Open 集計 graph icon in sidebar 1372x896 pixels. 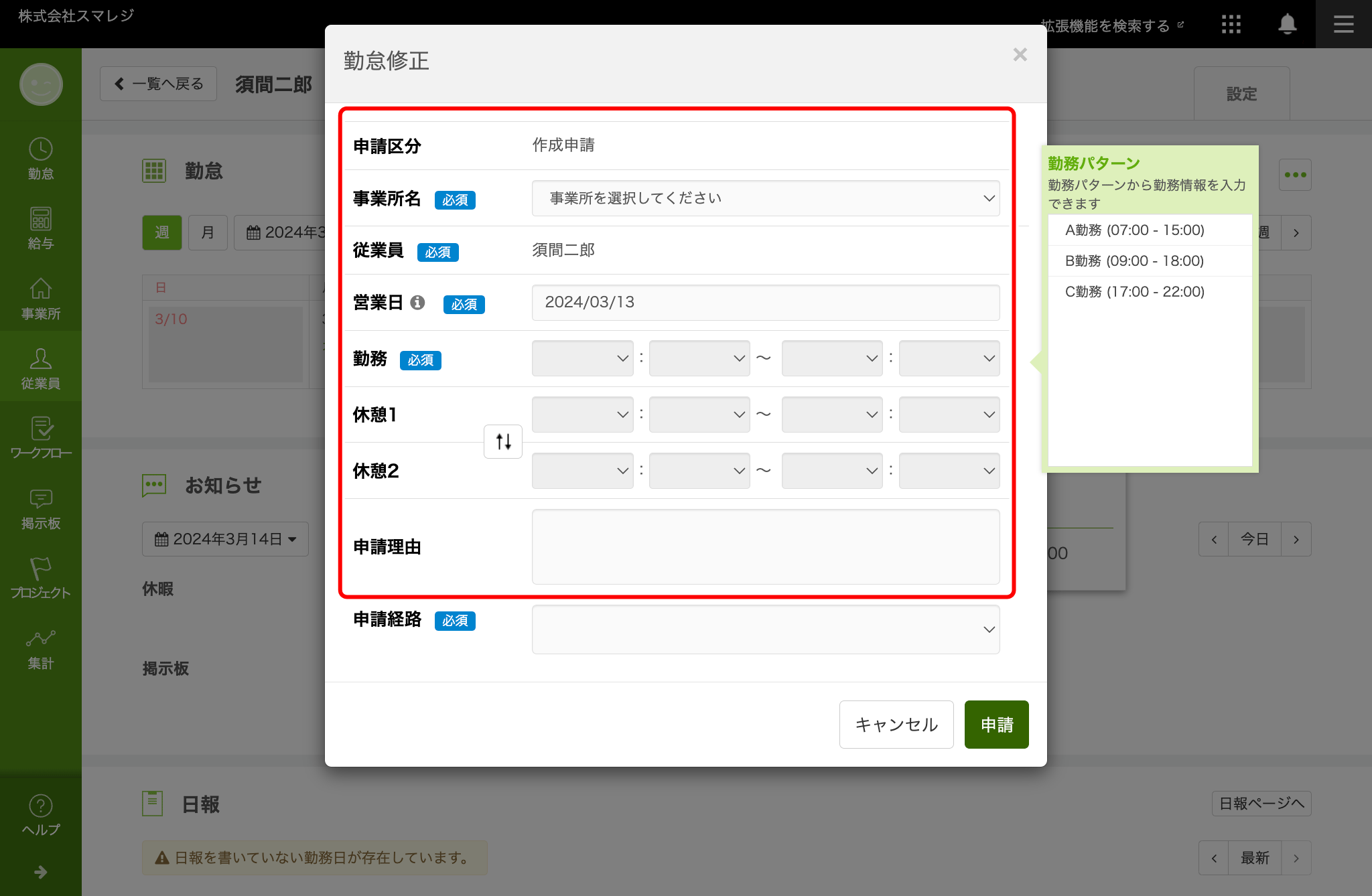[x=40, y=648]
